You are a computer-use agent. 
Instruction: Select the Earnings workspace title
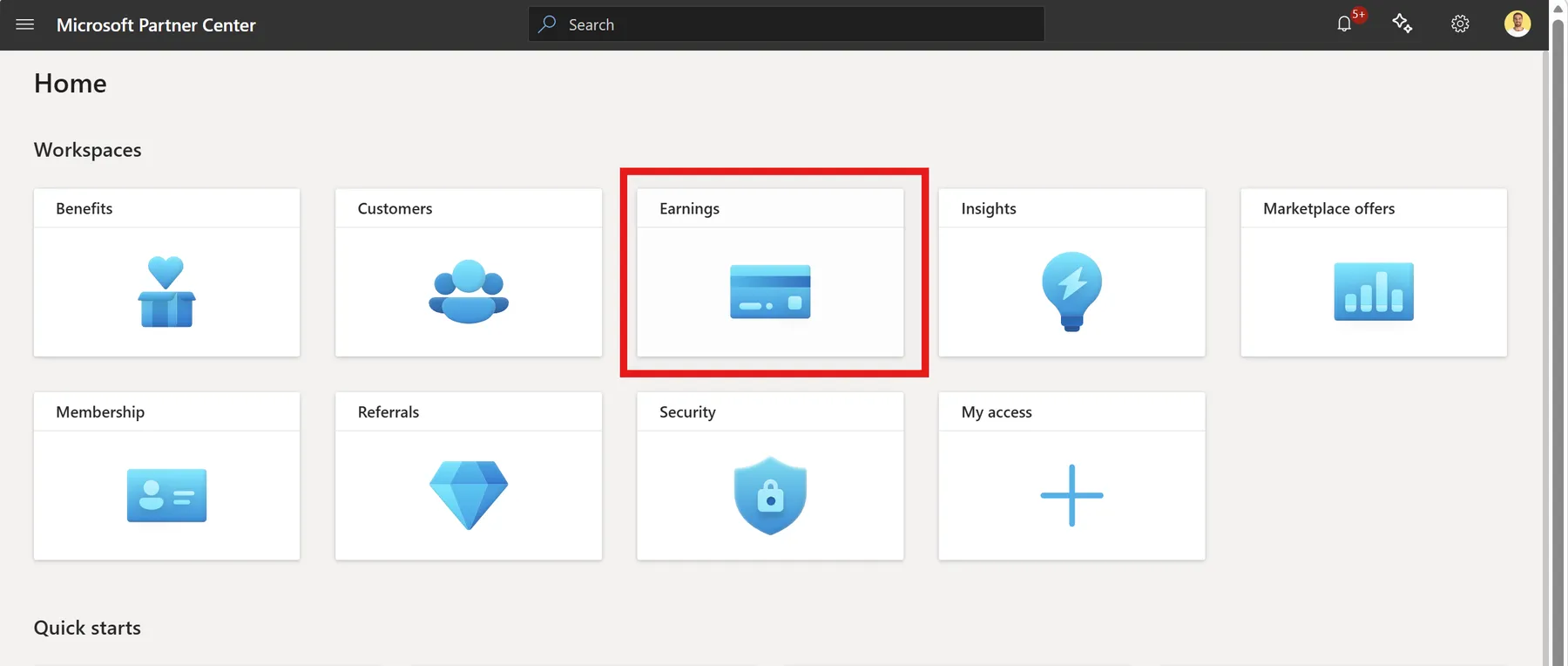pyautogui.click(x=689, y=209)
